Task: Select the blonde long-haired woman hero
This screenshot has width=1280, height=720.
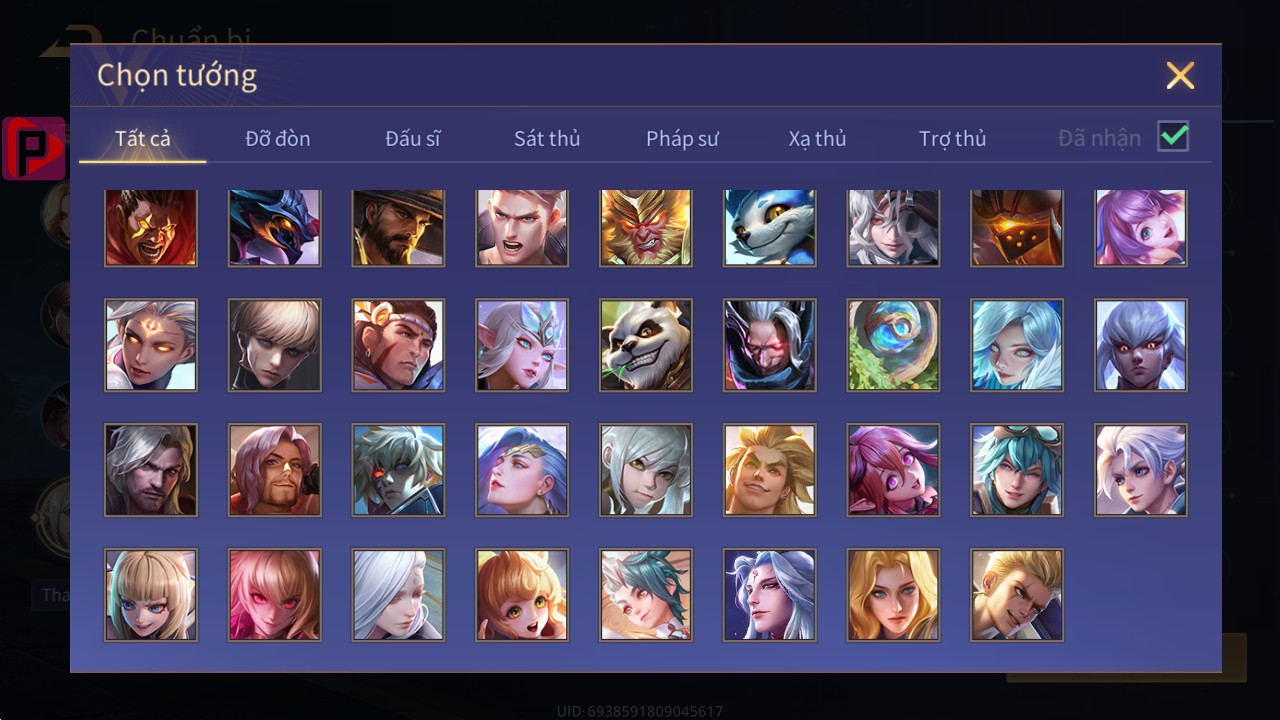Action: click(x=893, y=595)
